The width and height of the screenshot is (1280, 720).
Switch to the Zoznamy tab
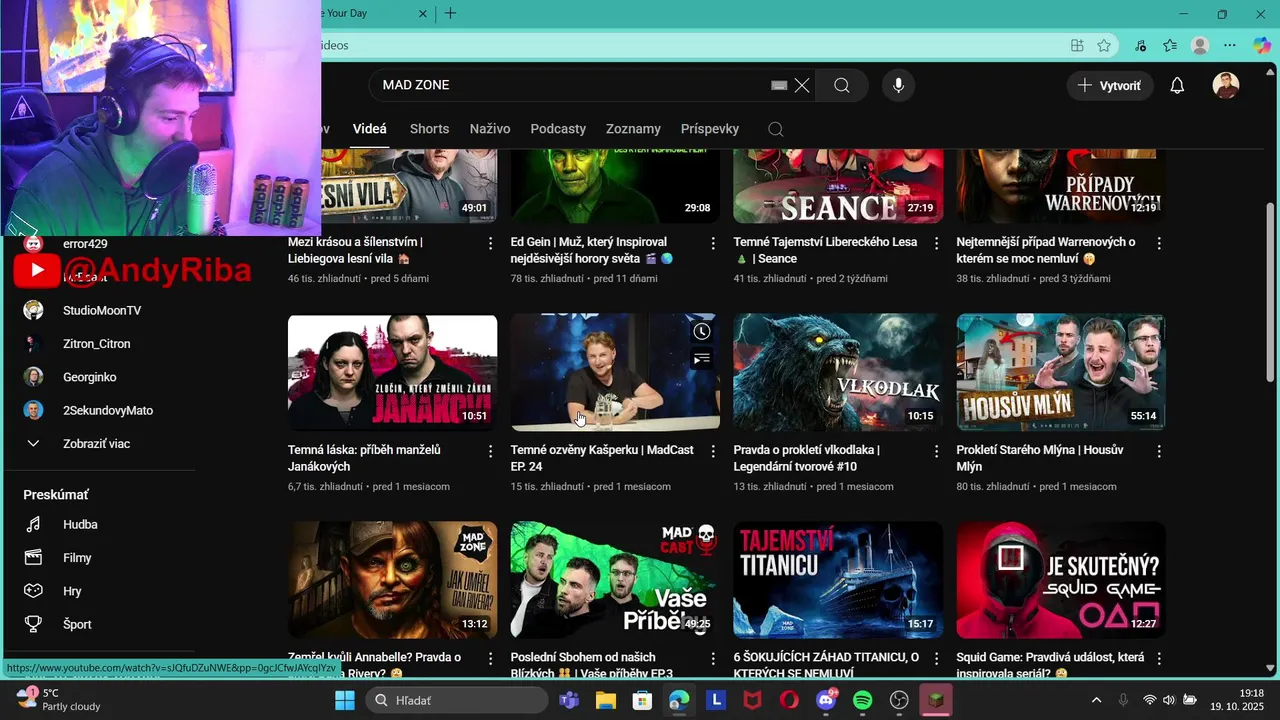(633, 129)
